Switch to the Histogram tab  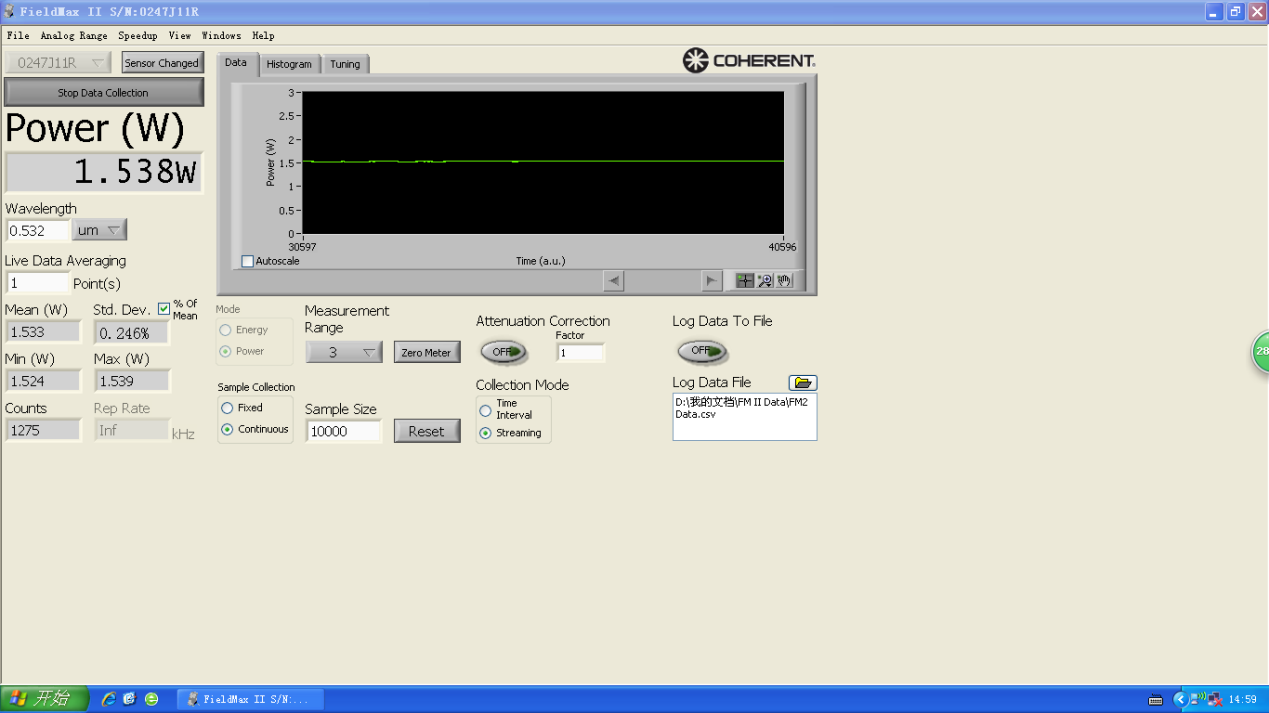click(x=289, y=64)
